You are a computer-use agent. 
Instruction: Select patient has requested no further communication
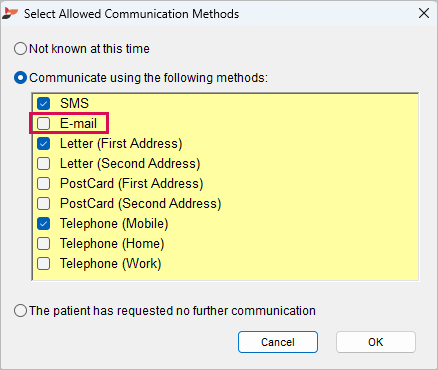[x=20, y=311]
